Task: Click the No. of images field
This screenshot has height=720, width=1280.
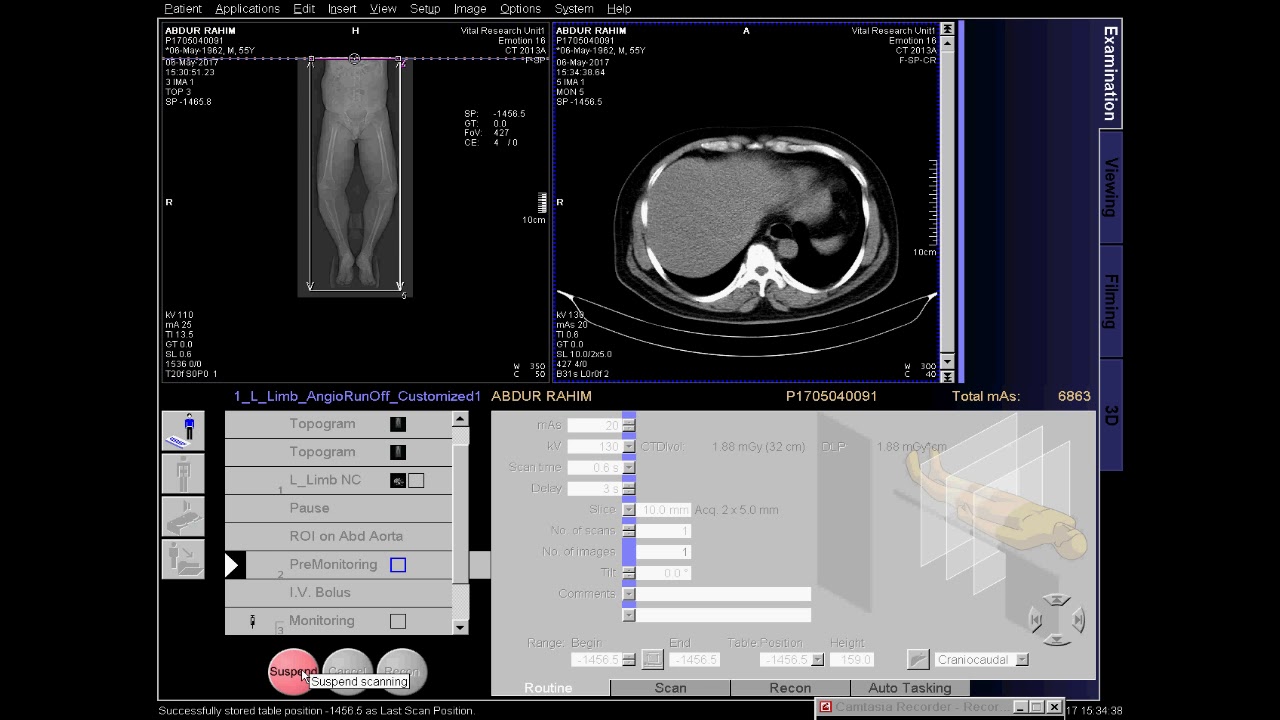Action: click(663, 551)
